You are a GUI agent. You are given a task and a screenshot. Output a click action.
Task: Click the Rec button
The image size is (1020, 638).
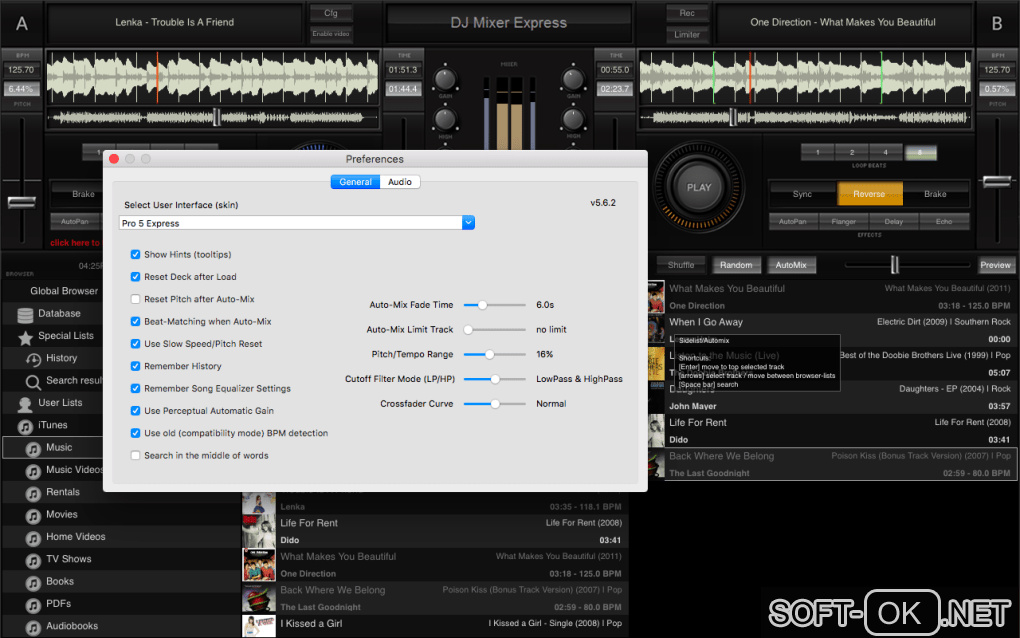[687, 13]
